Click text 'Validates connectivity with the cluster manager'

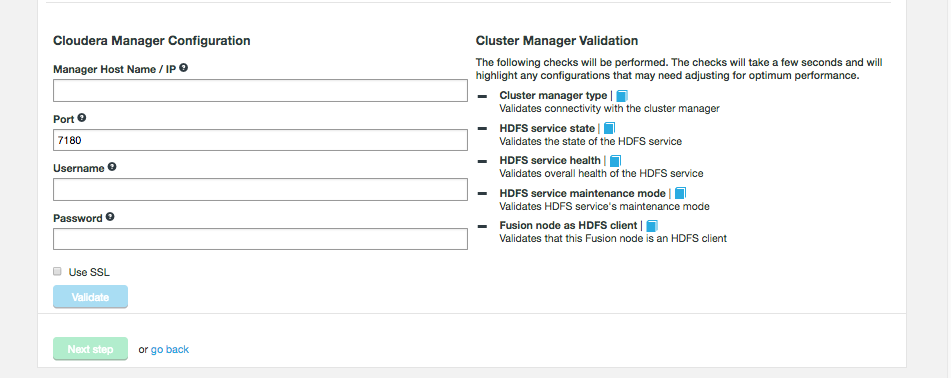(610, 109)
